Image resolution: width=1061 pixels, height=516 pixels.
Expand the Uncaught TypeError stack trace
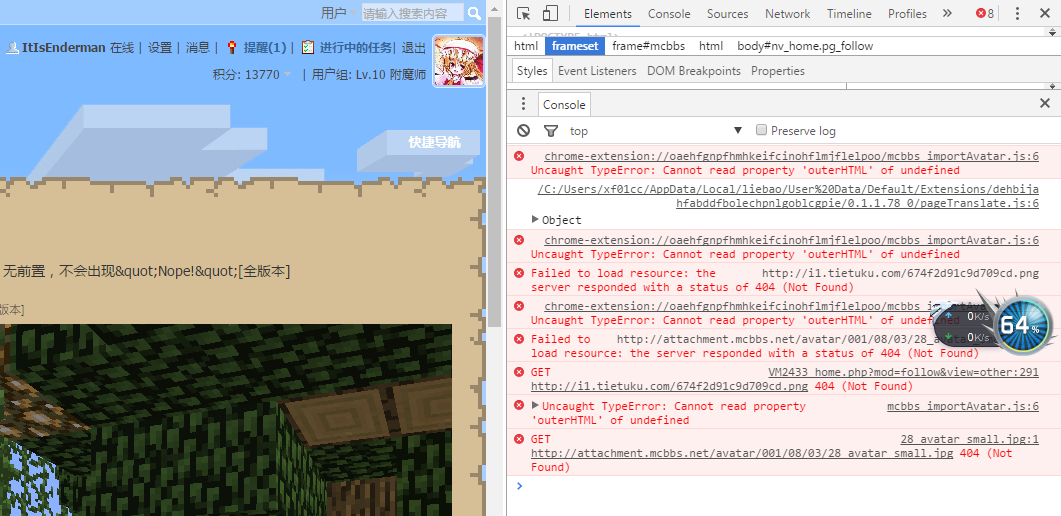point(535,406)
